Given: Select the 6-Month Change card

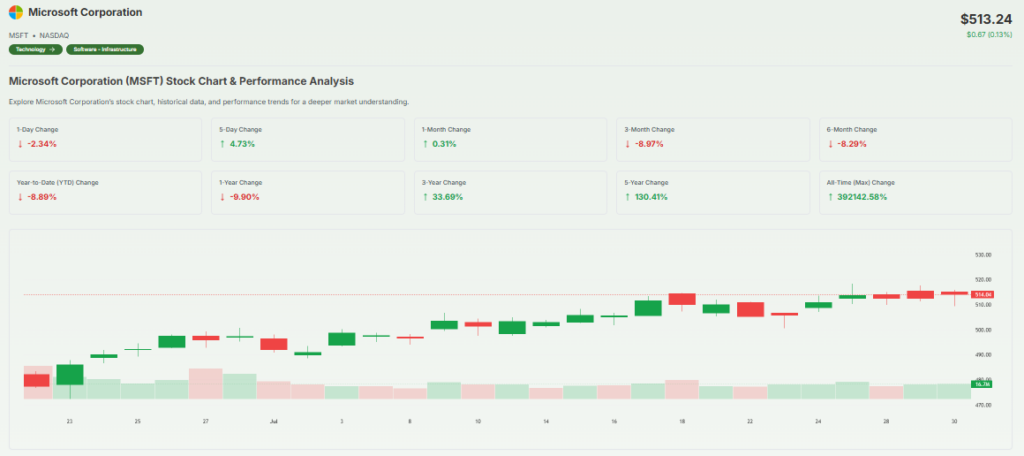Looking at the screenshot, I should click(x=914, y=139).
